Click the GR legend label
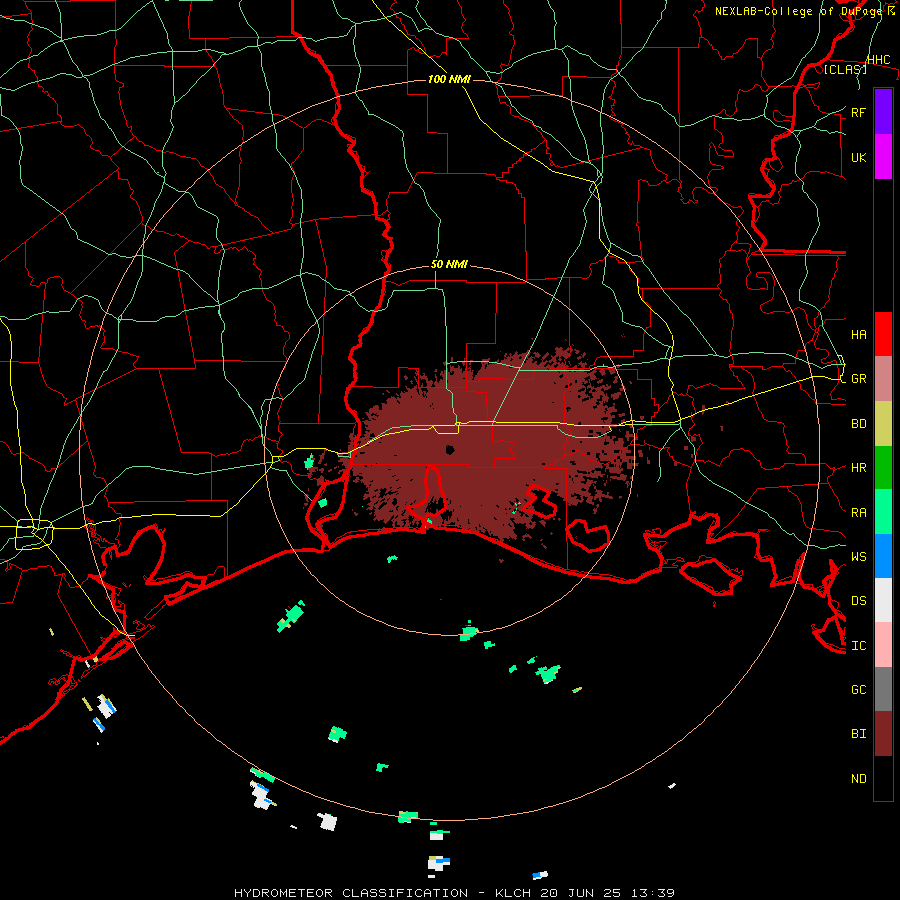This screenshot has width=900, height=900. pyautogui.click(x=858, y=379)
